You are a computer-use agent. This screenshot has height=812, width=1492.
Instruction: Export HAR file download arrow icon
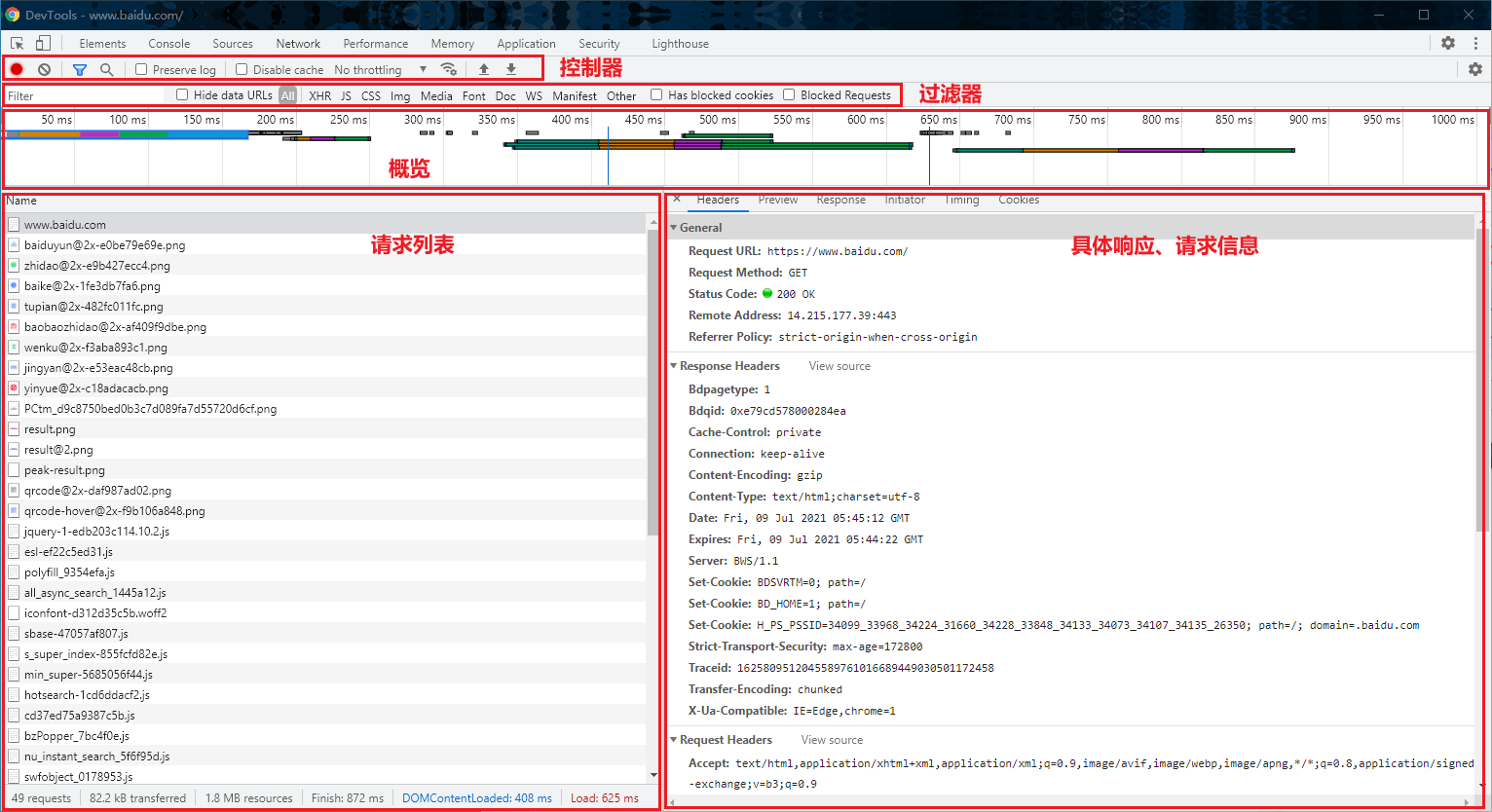point(511,69)
